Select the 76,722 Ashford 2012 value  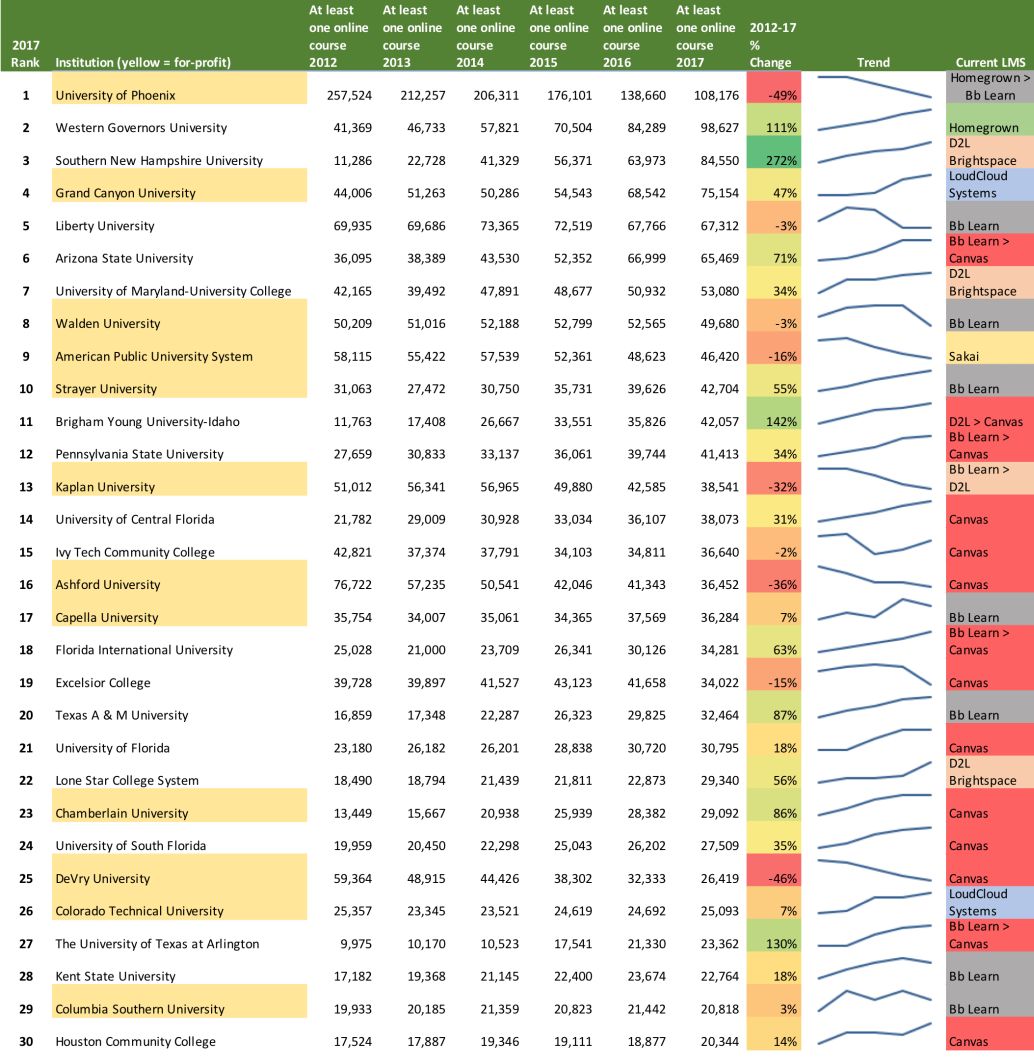tap(352, 584)
